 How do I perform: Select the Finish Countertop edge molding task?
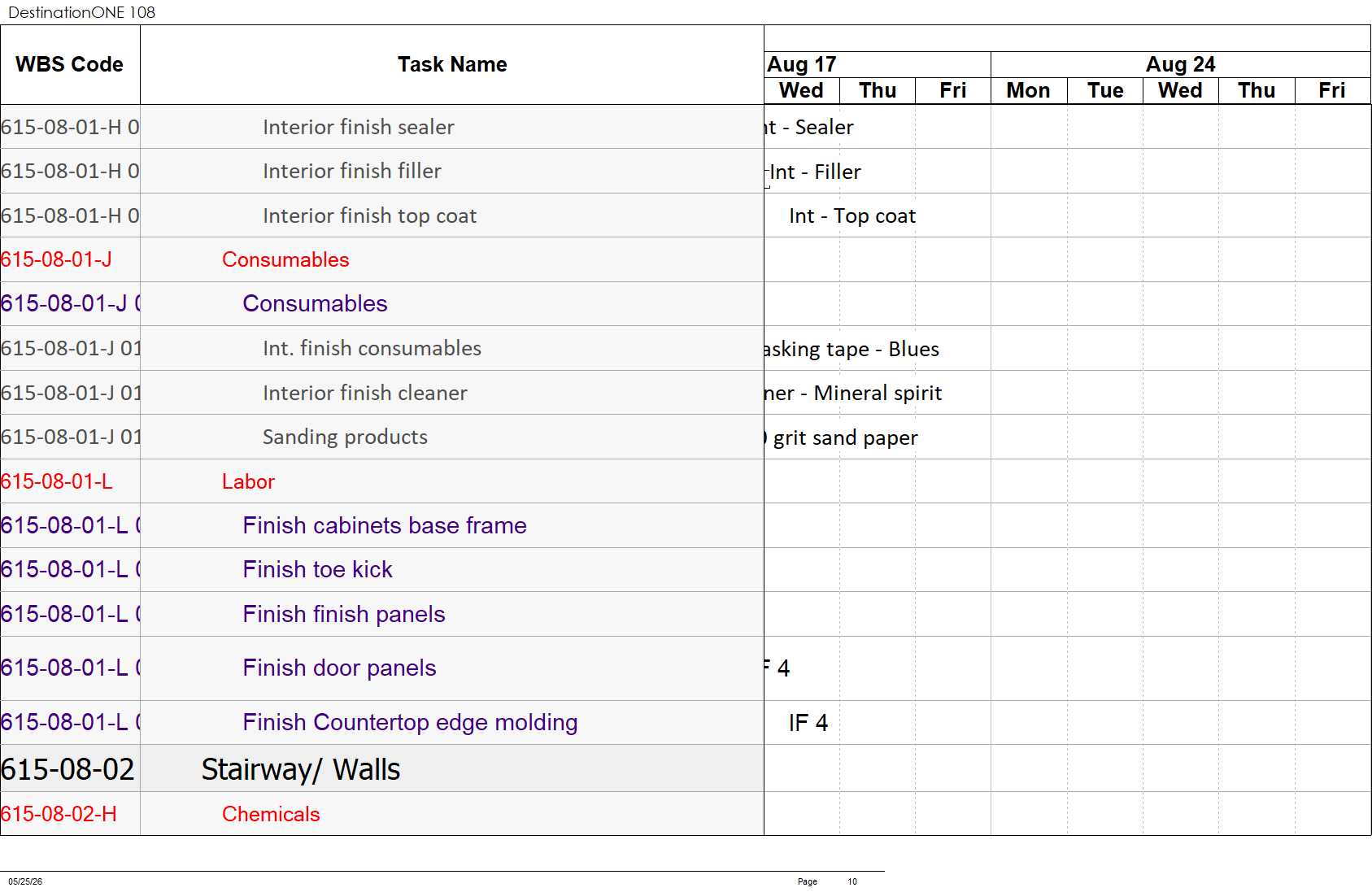(x=410, y=722)
